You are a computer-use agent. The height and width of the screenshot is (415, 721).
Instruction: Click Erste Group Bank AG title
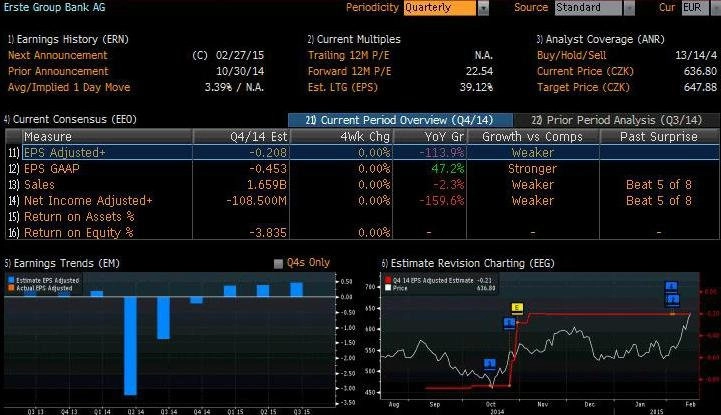tap(54, 7)
